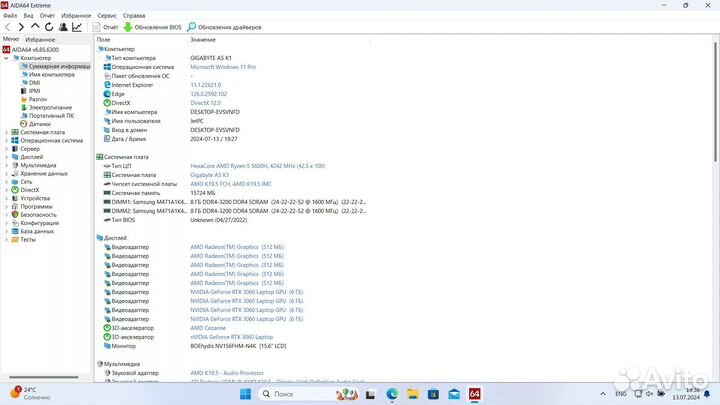This screenshot has height=405, width=720.
Task: Click the Forward navigation arrow in the toolbar
Action: pos(21,27)
